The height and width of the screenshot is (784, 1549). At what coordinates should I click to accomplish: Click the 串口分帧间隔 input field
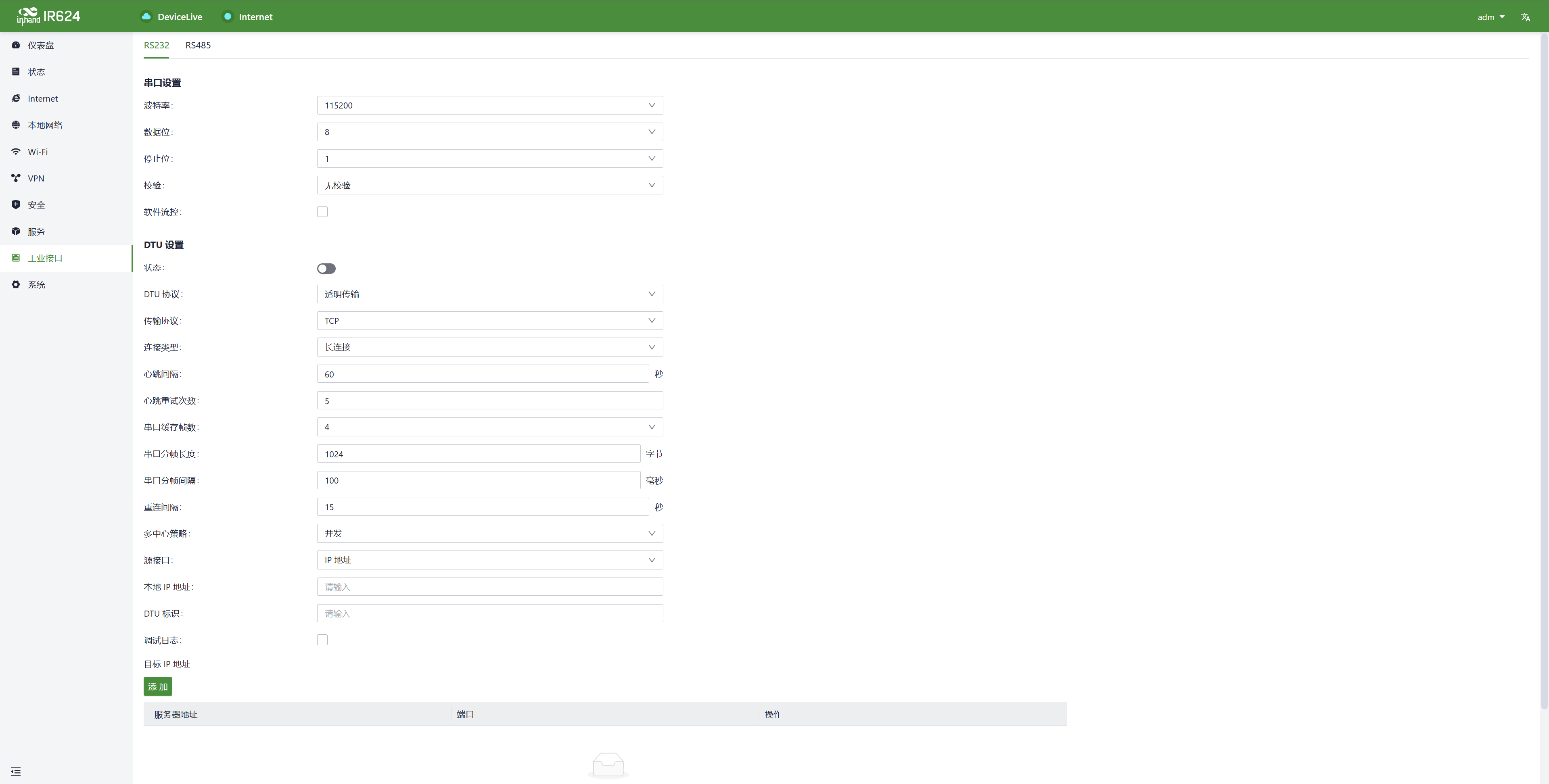478,480
